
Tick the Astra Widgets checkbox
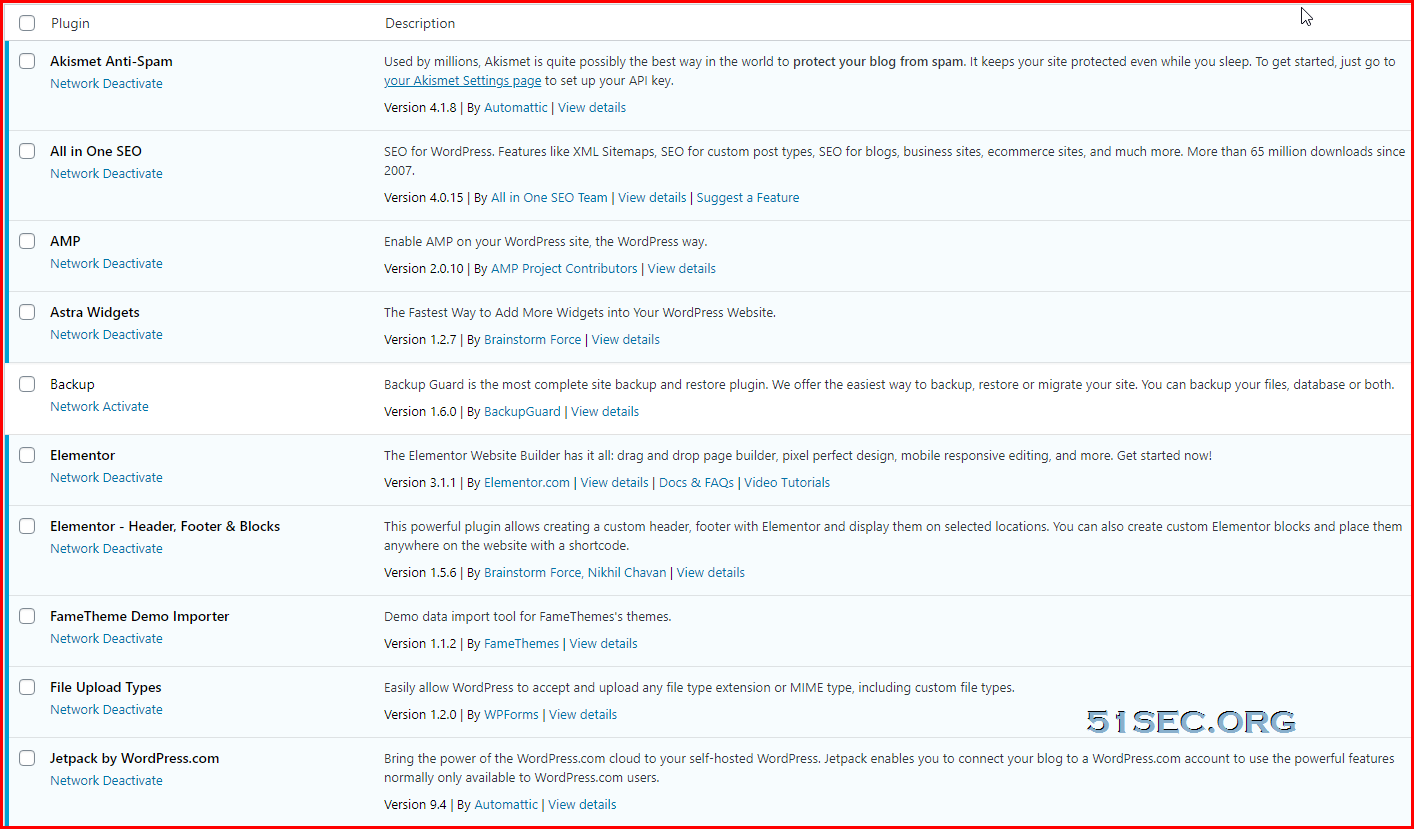[x=27, y=312]
